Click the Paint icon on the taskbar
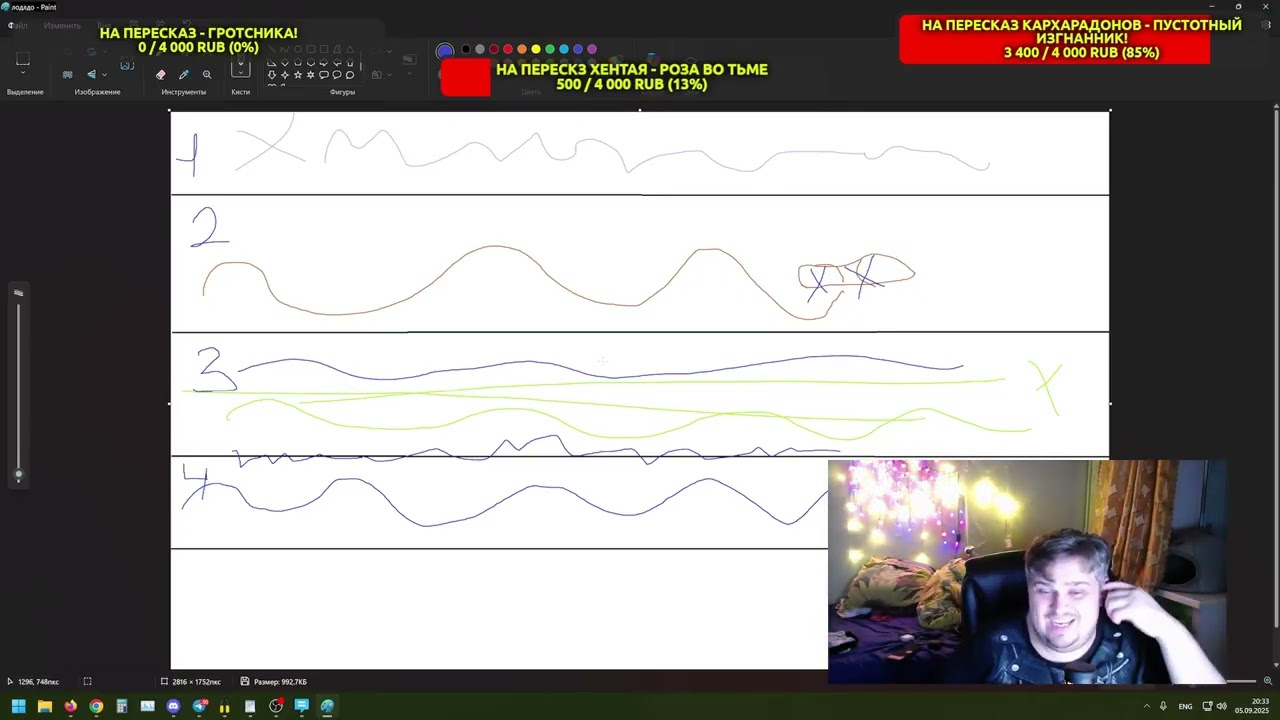Screen dimensions: 1280x720 tap(327, 706)
